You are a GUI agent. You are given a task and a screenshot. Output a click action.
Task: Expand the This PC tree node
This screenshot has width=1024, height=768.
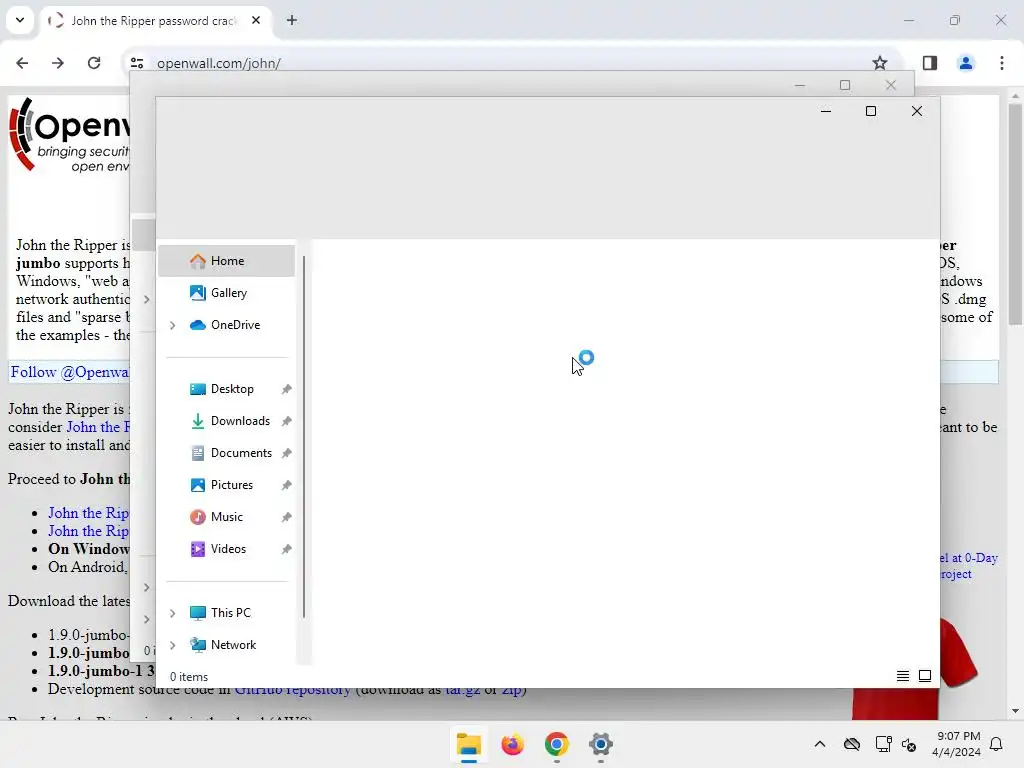(x=172, y=613)
